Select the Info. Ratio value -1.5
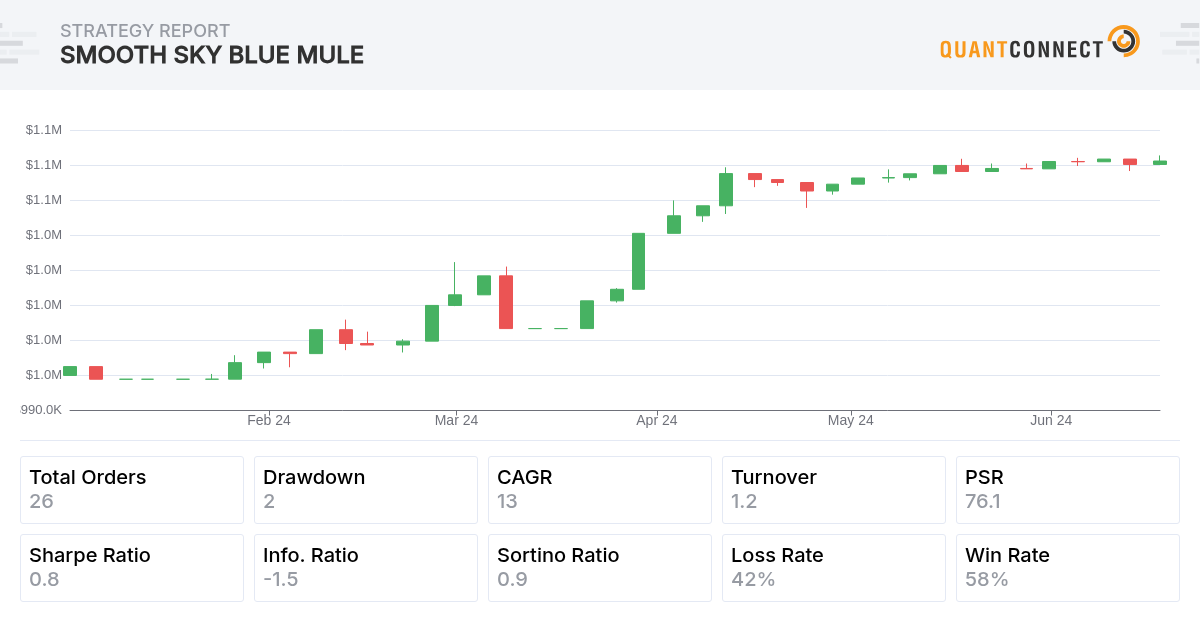The height and width of the screenshot is (632, 1200). coord(281,579)
